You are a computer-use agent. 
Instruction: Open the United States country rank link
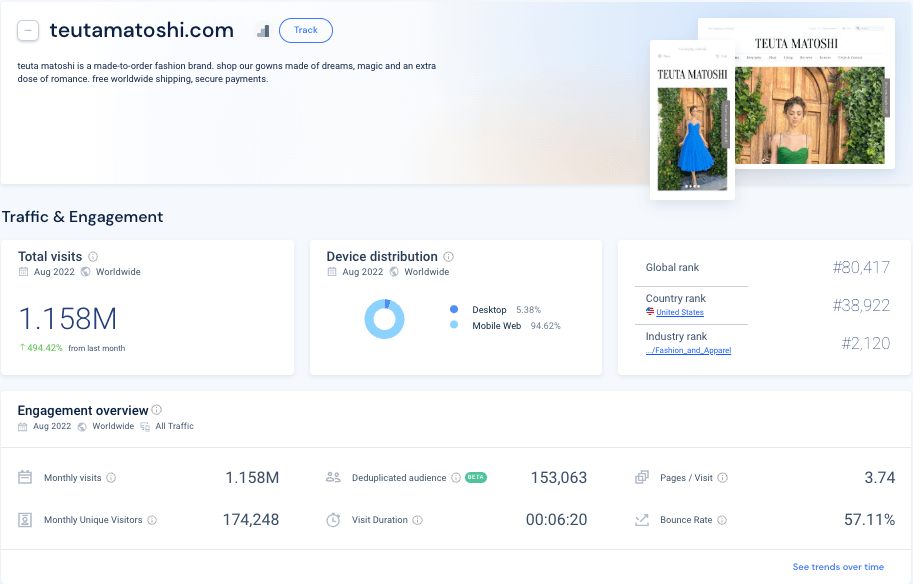tap(680, 312)
